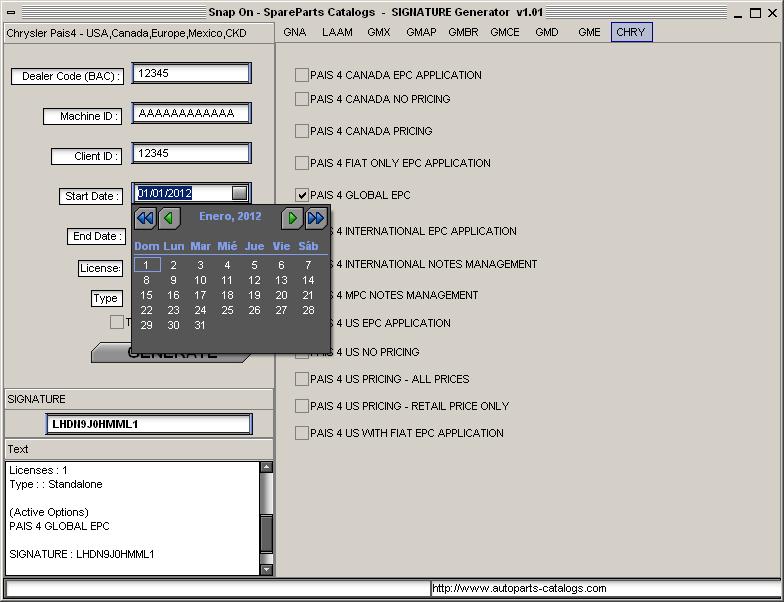
Task: Select the GMD tab
Action: tap(546, 32)
